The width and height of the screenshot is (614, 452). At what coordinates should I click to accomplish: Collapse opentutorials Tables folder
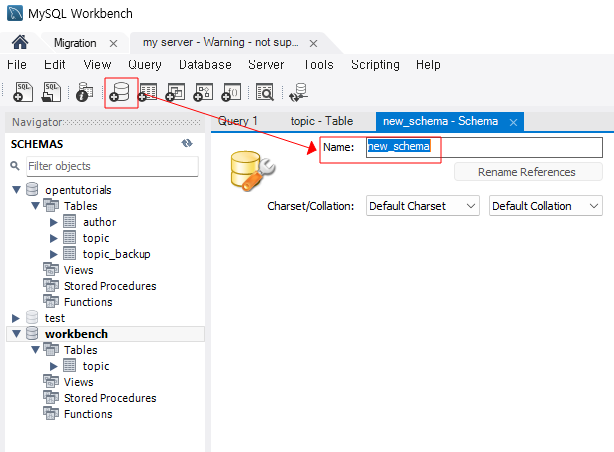(35, 206)
